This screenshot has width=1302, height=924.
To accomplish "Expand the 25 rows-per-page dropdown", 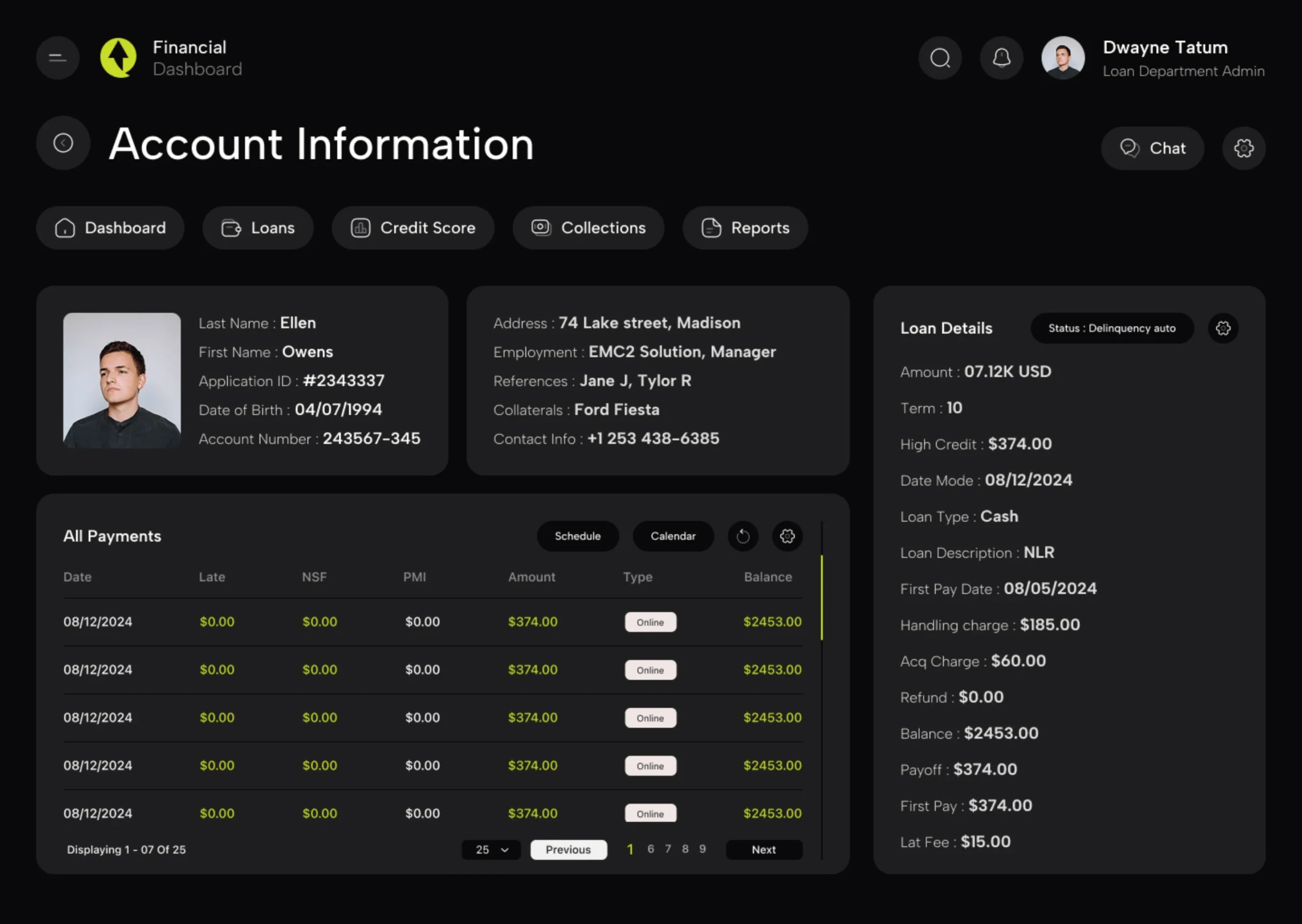I will coord(491,849).
